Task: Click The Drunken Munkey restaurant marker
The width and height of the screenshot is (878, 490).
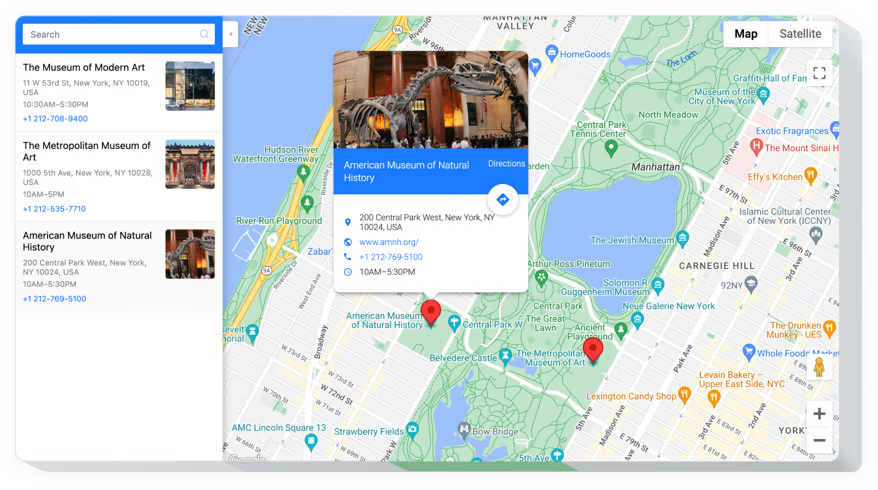Action: tap(829, 327)
